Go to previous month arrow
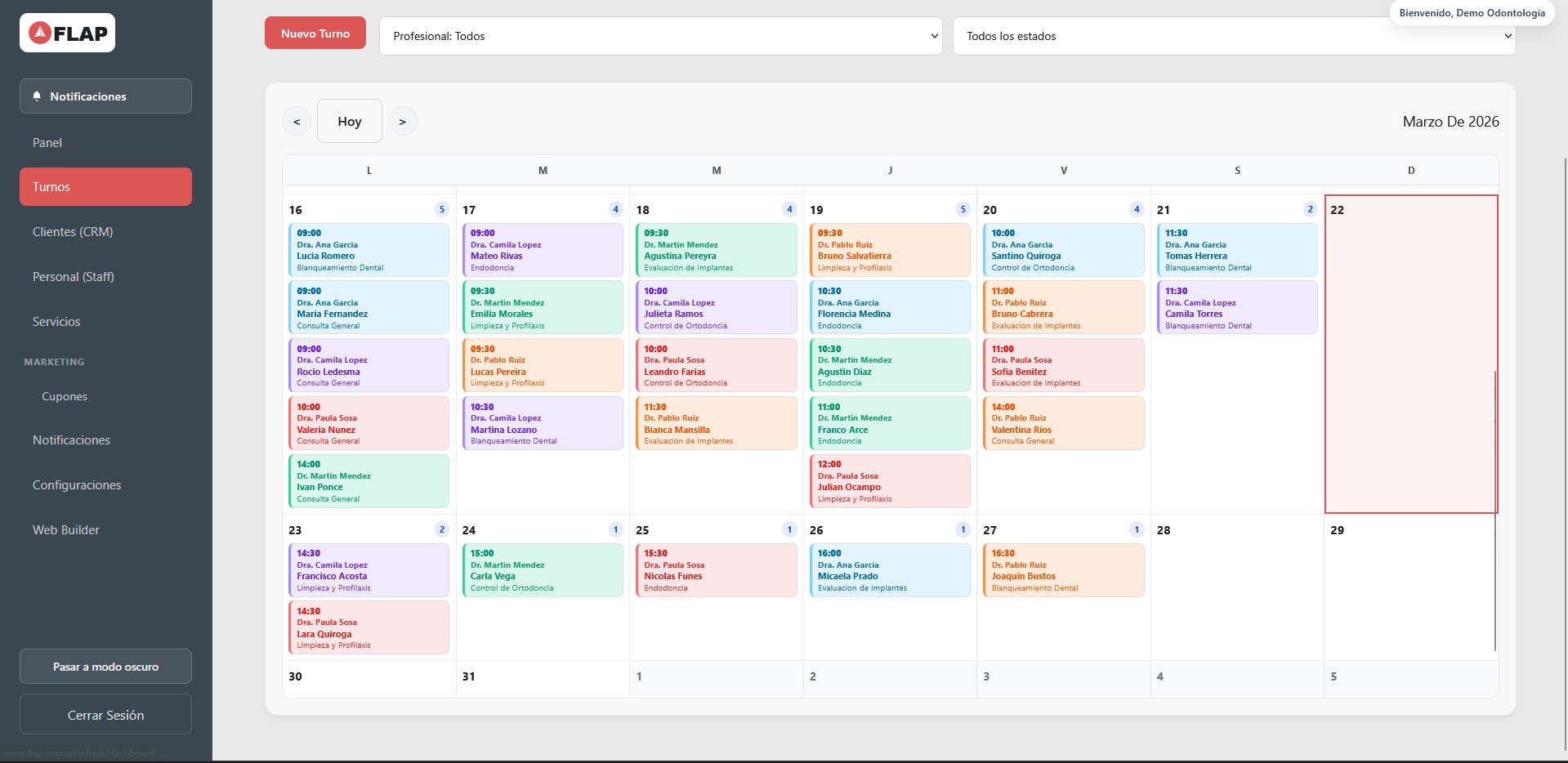 pyautogui.click(x=297, y=121)
